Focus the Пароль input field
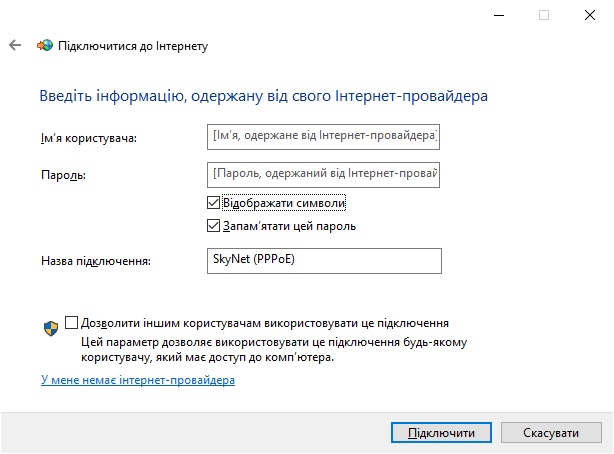Screen dimensions: 614x454 coord(323,175)
